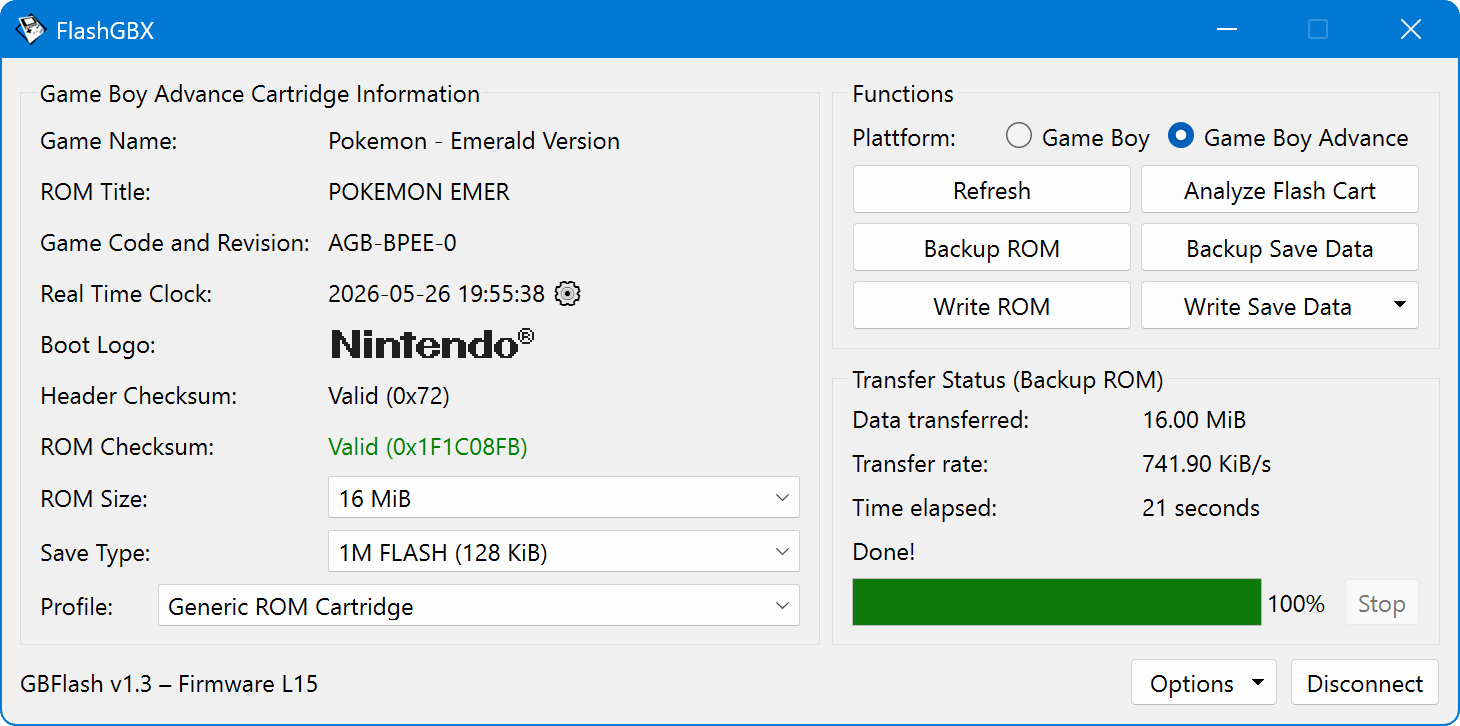Click the FlashGBX app icon in title bar
Viewport: 1460px width, 726px height.
point(30,30)
